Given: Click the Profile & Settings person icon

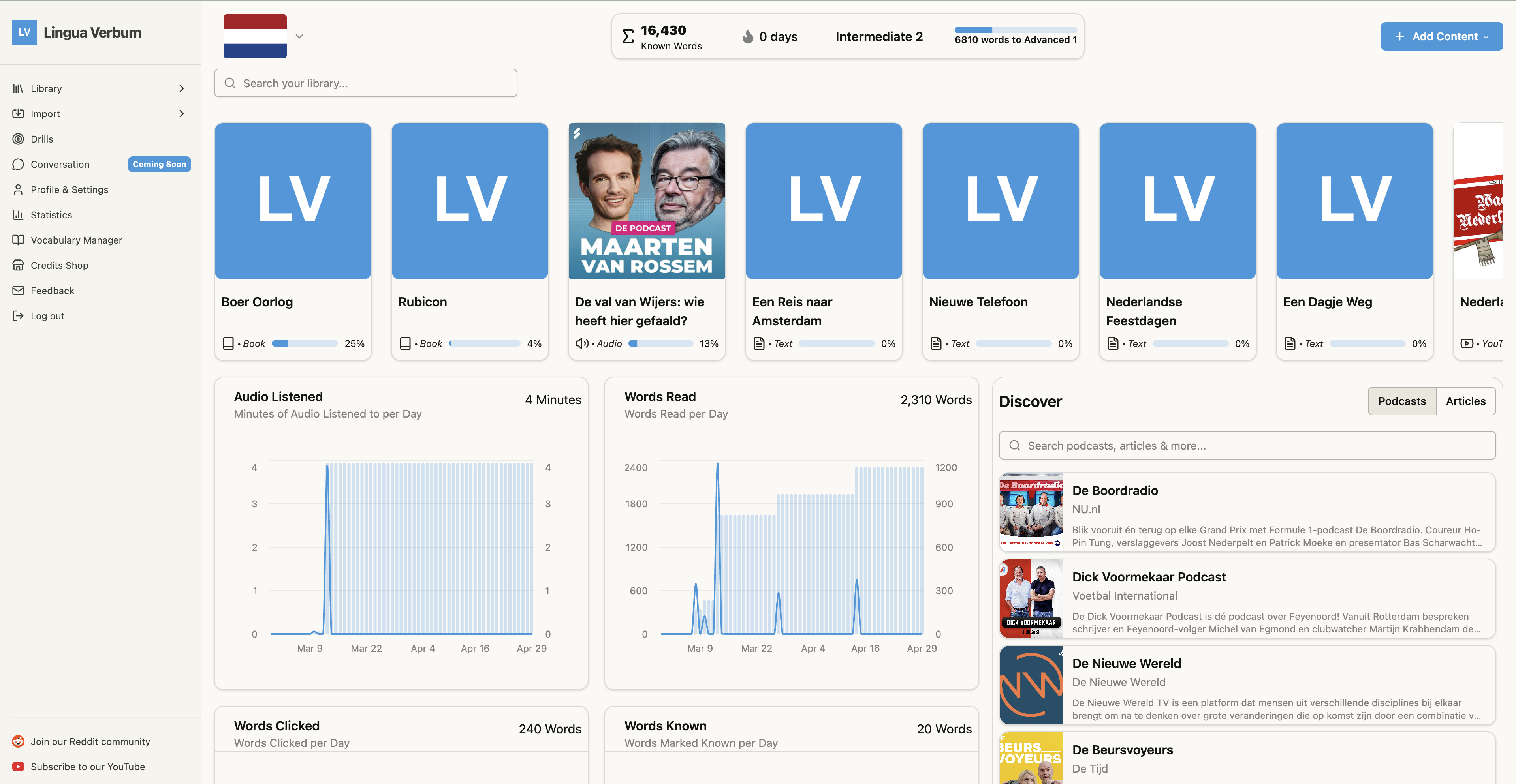Looking at the screenshot, I should click(18, 189).
